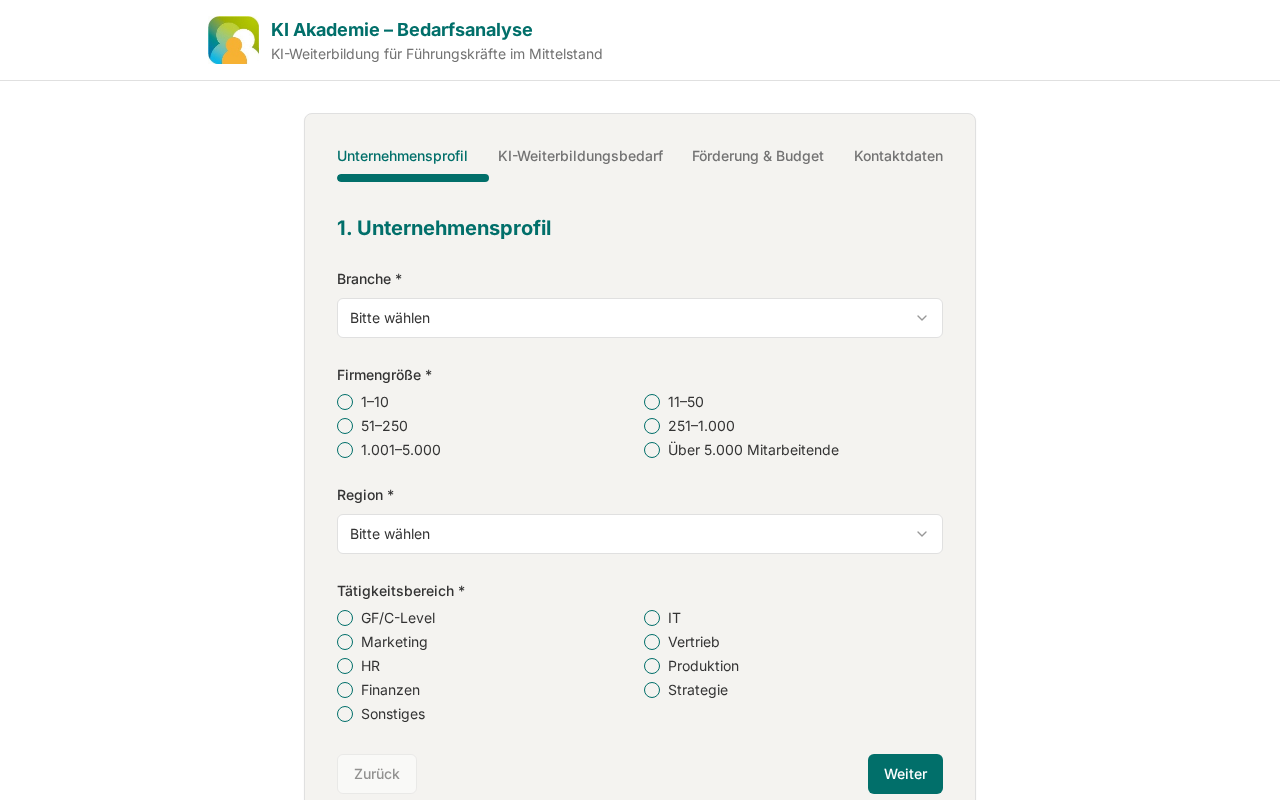Image resolution: width=1280 pixels, height=800 pixels.
Task: Click the Weiter button
Action: tap(905, 774)
